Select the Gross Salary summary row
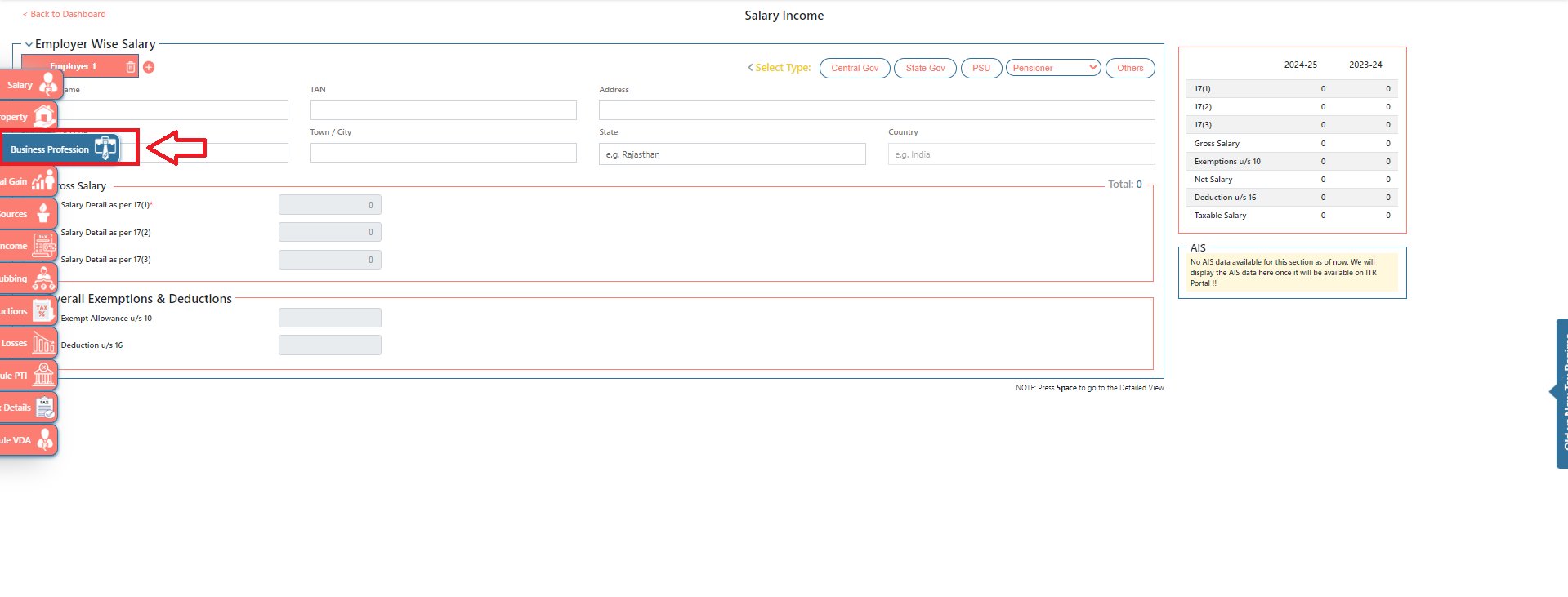The image size is (1568, 597). click(1292, 144)
